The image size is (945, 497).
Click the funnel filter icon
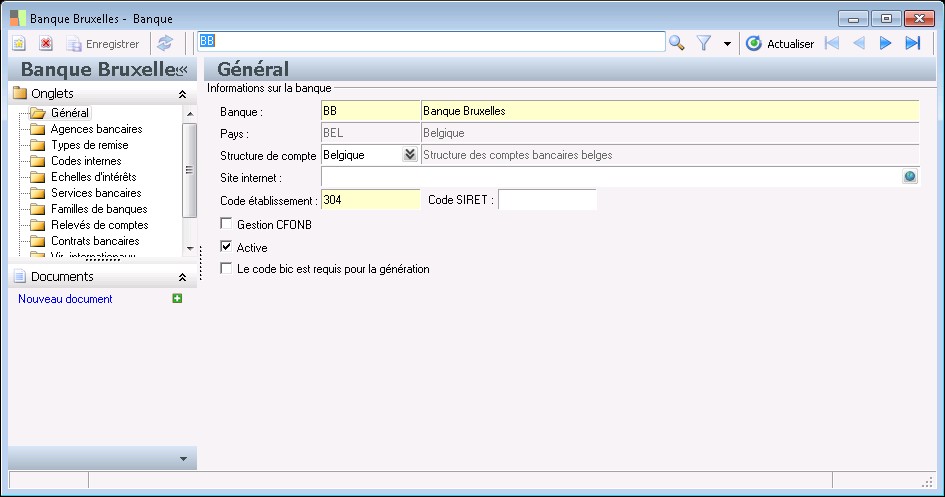(x=704, y=43)
